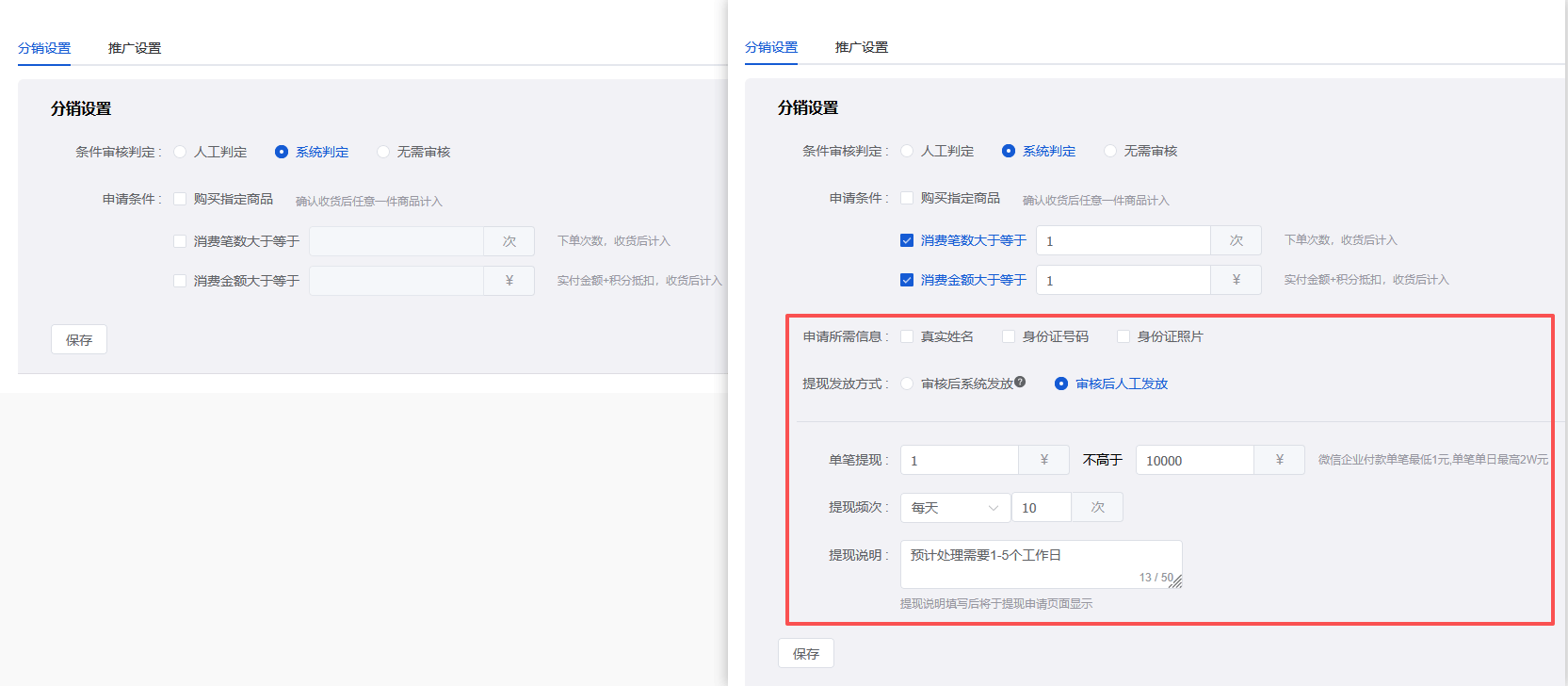Check 消费金额大于等于 in left panel
Viewport: 1568px width, 686px height.
coord(180,281)
